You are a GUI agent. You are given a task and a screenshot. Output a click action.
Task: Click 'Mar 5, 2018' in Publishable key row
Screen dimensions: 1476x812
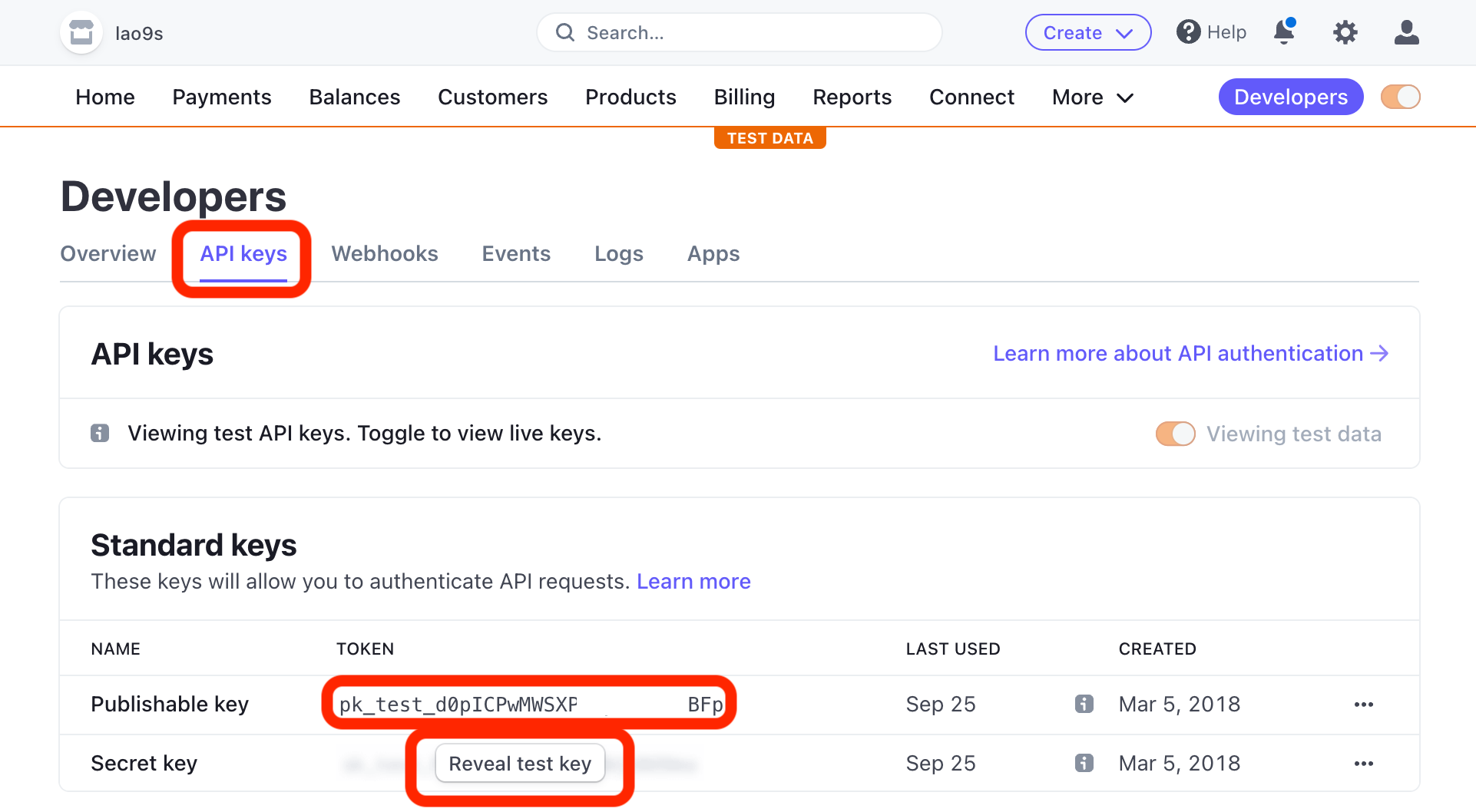(1180, 704)
